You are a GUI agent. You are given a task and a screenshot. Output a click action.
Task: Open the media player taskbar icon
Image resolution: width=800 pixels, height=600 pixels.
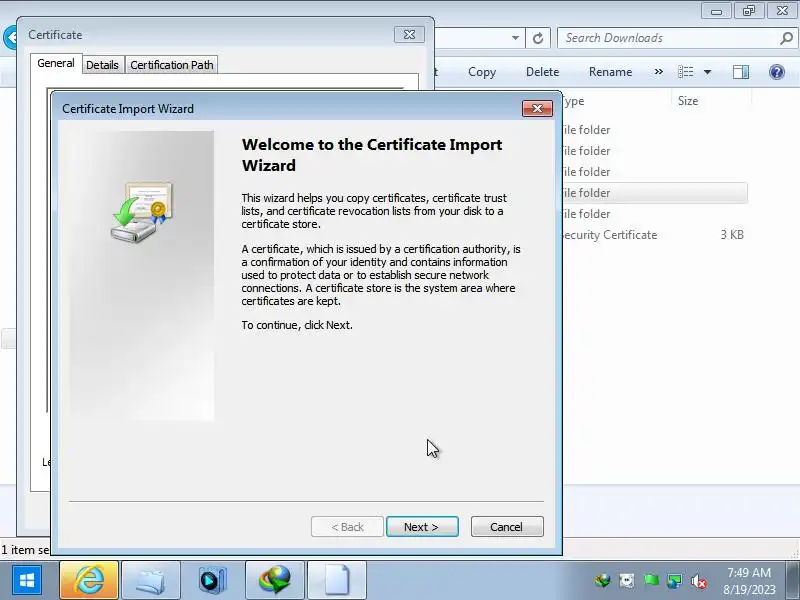coord(213,580)
